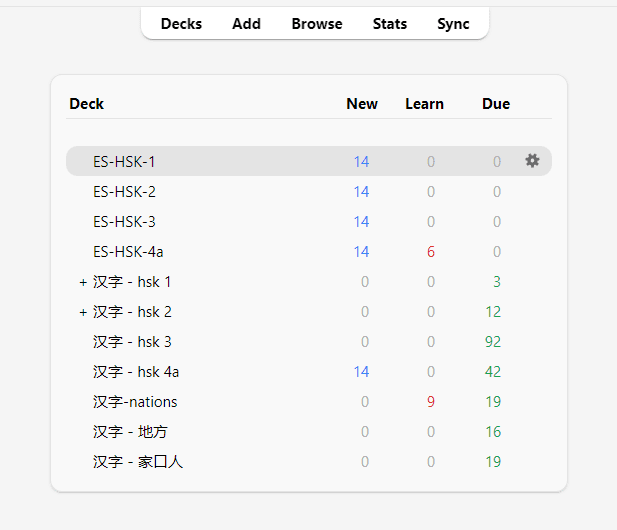Select the ES-HSK-4a deck
Viewport: 617px width, 530px height.
pyautogui.click(x=128, y=251)
